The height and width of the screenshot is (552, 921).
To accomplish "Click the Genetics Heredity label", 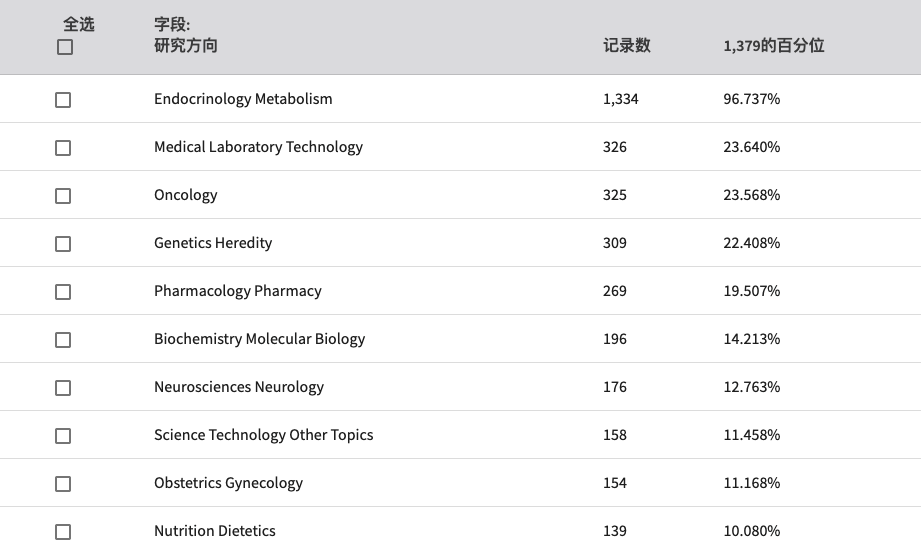I will click(x=213, y=243).
